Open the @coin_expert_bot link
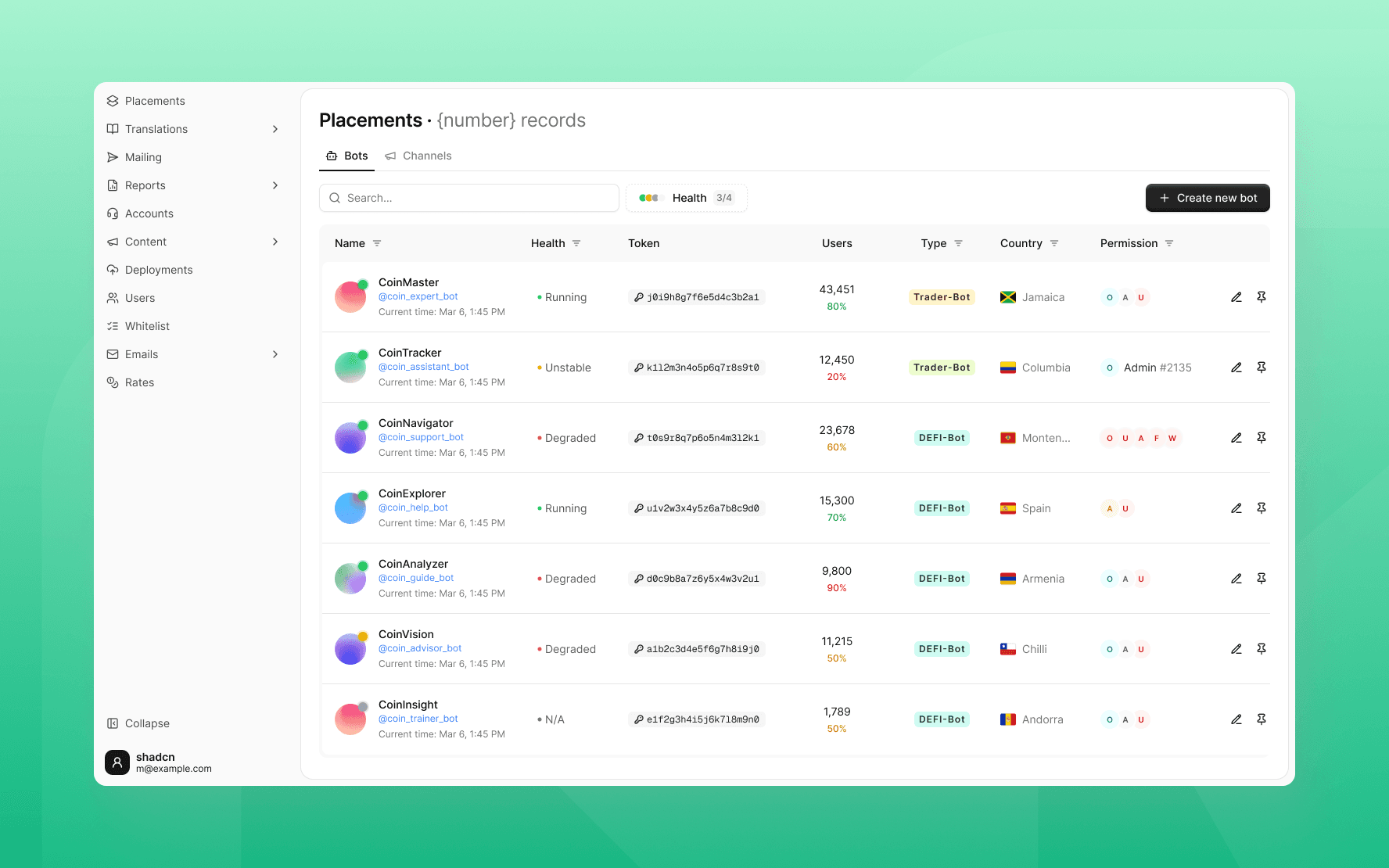1389x868 pixels. tap(418, 296)
